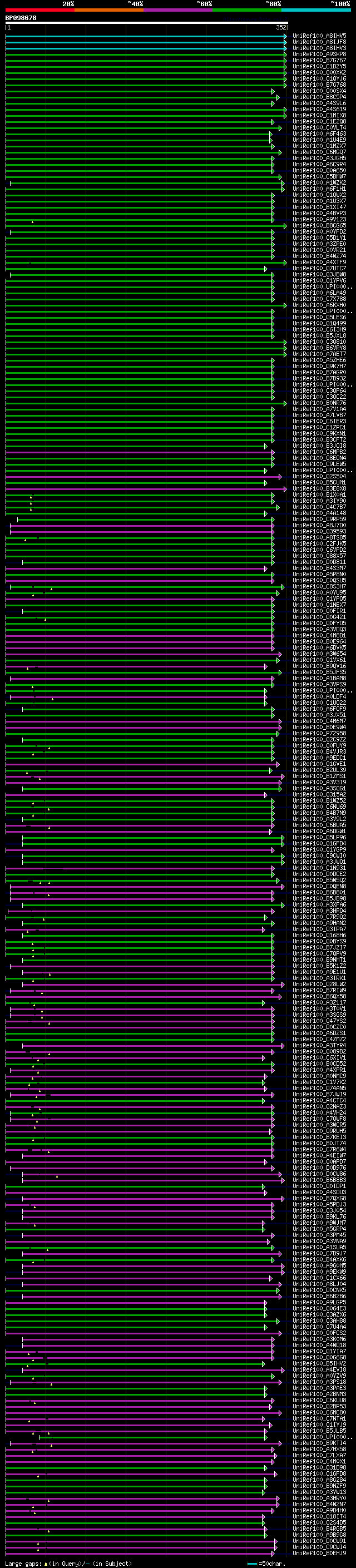
Task: Select hit UniRef100_B6VRY8
Action: point(319,348)
